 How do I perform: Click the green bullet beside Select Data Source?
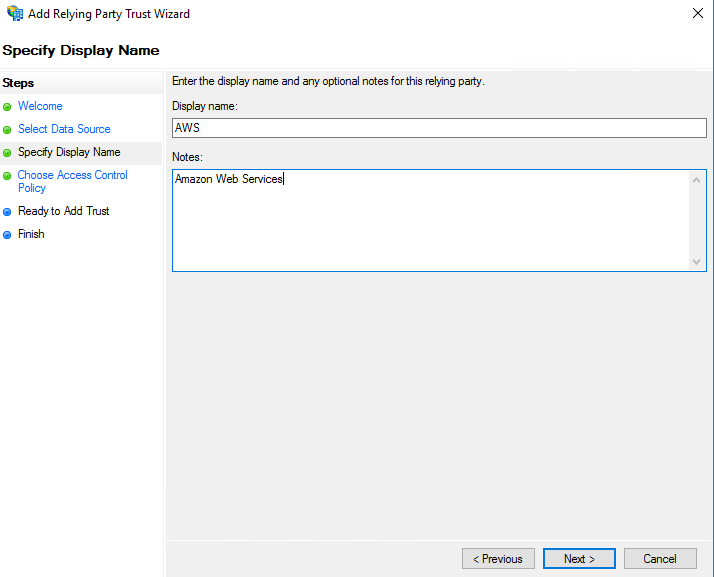coord(8,130)
